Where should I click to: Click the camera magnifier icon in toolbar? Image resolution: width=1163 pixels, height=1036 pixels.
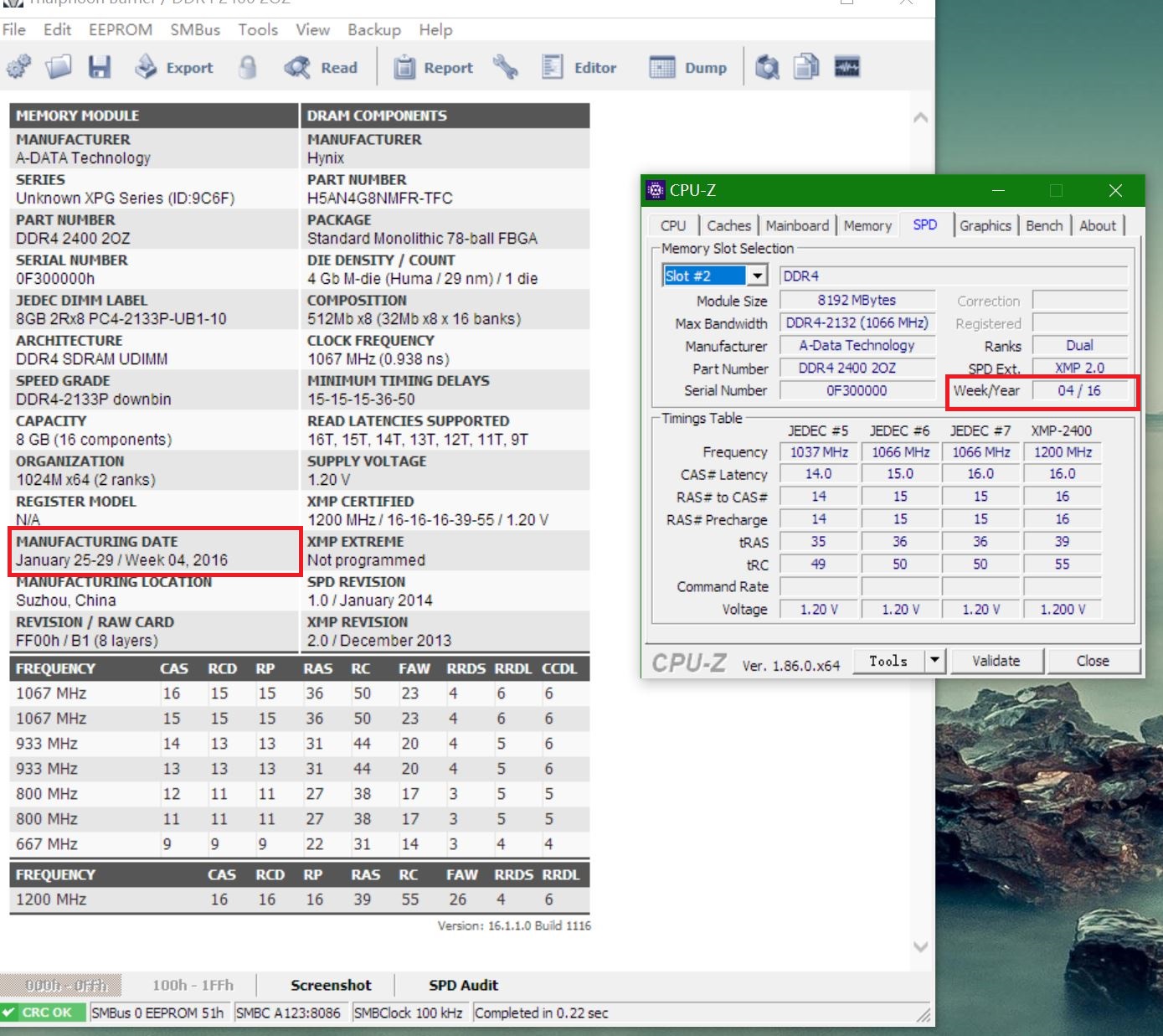coord(767,67)
